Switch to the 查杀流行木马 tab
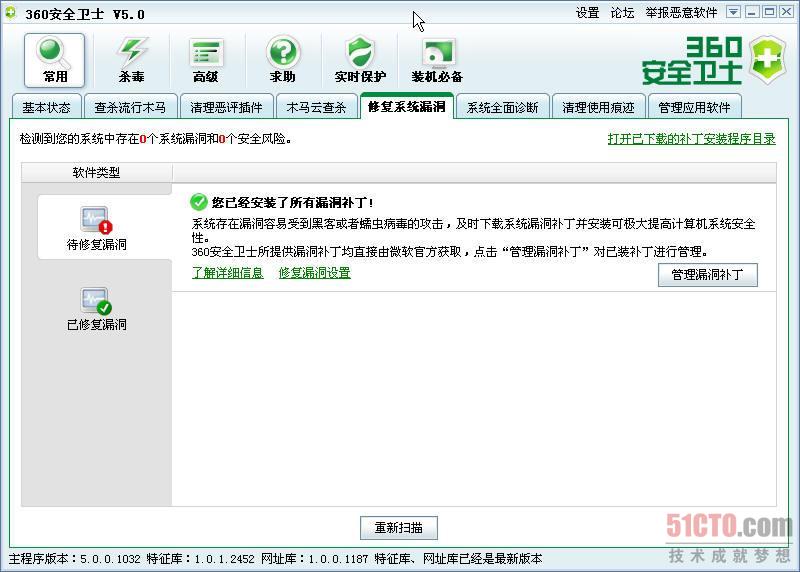Image resolution: width=800 pixels, height=572 pixels. pyautogui.click(x=130, y=107)
